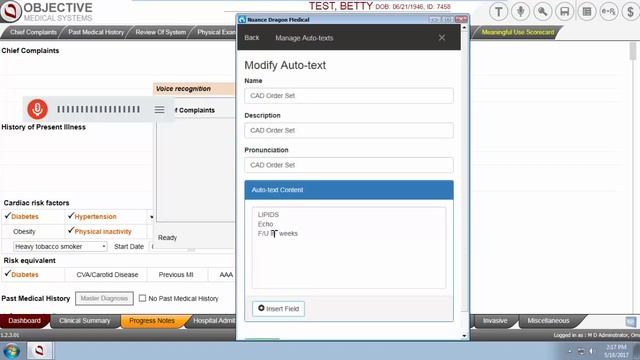Image resolution: width=640 pixels, height=360 pixels.
Task: Check the Previous MI risk equivalent
Action: pyautogui.click(x=176, y=275)
